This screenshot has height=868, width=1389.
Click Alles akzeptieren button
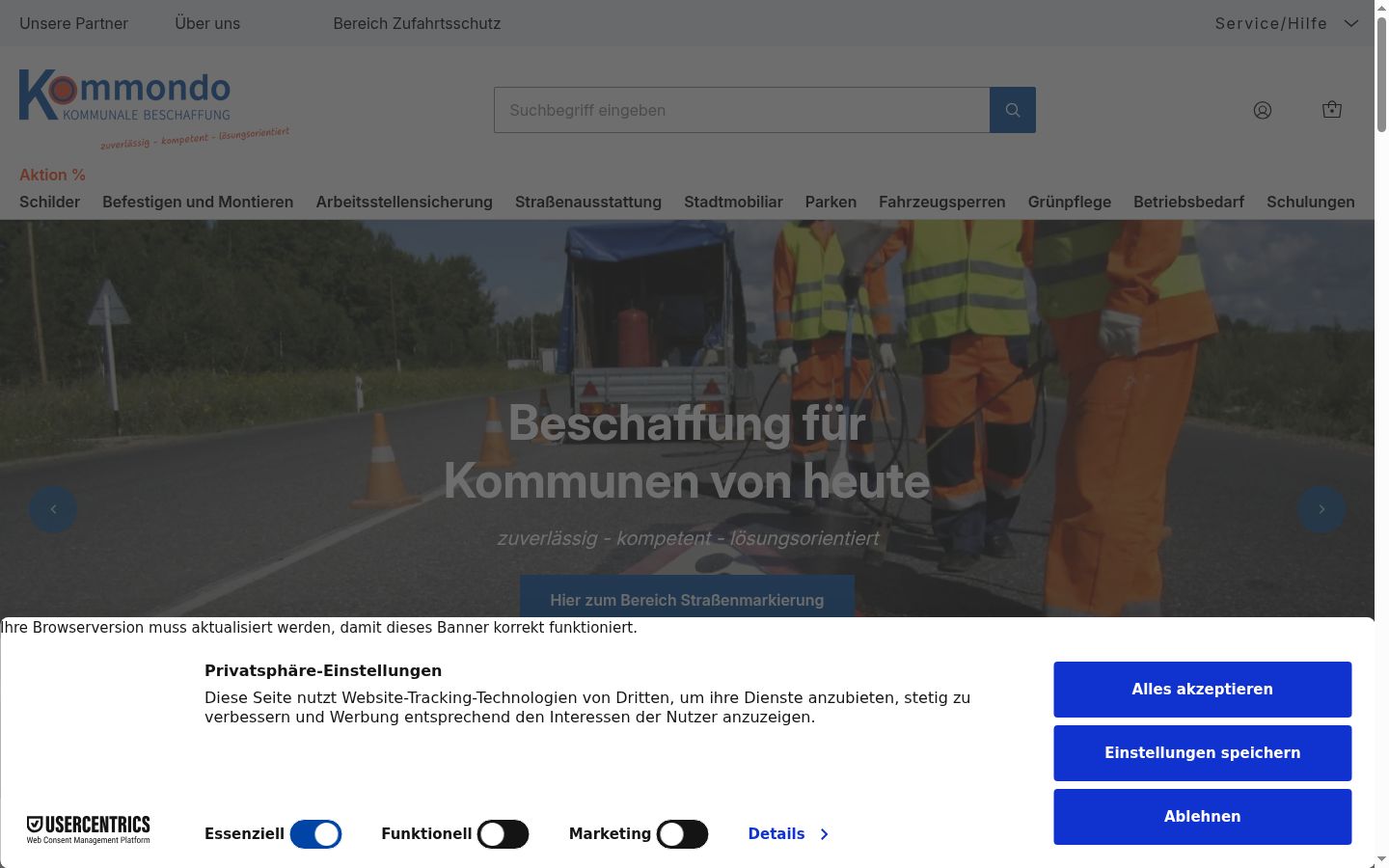coord(1203,690)
